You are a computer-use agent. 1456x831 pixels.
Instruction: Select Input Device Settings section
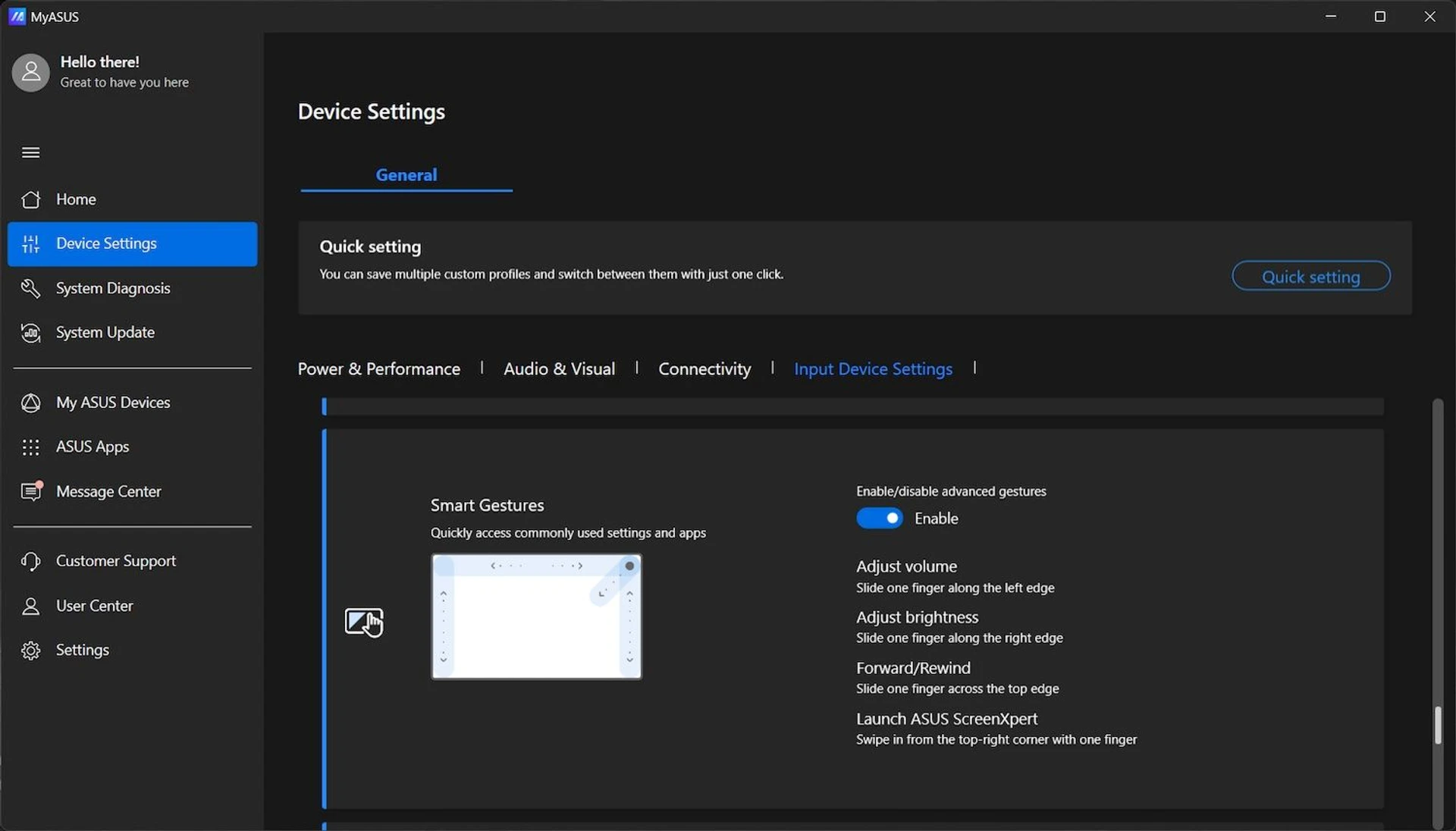[873, 368]
